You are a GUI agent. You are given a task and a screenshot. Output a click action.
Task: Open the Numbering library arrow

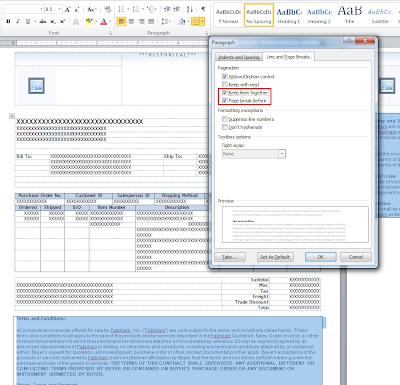[142, 9]
